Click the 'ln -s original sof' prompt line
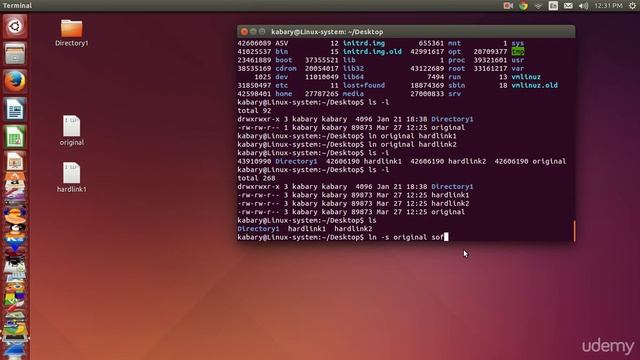The width and height of the screenshot is (640, 360). pos(343,237)
